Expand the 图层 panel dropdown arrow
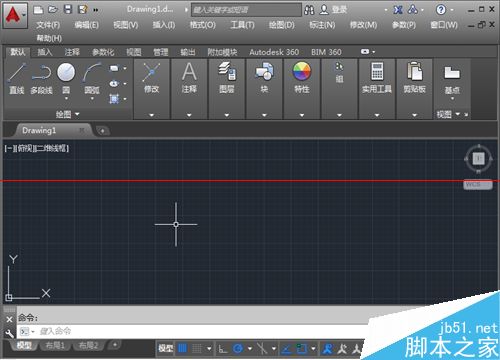 point(227,115)
